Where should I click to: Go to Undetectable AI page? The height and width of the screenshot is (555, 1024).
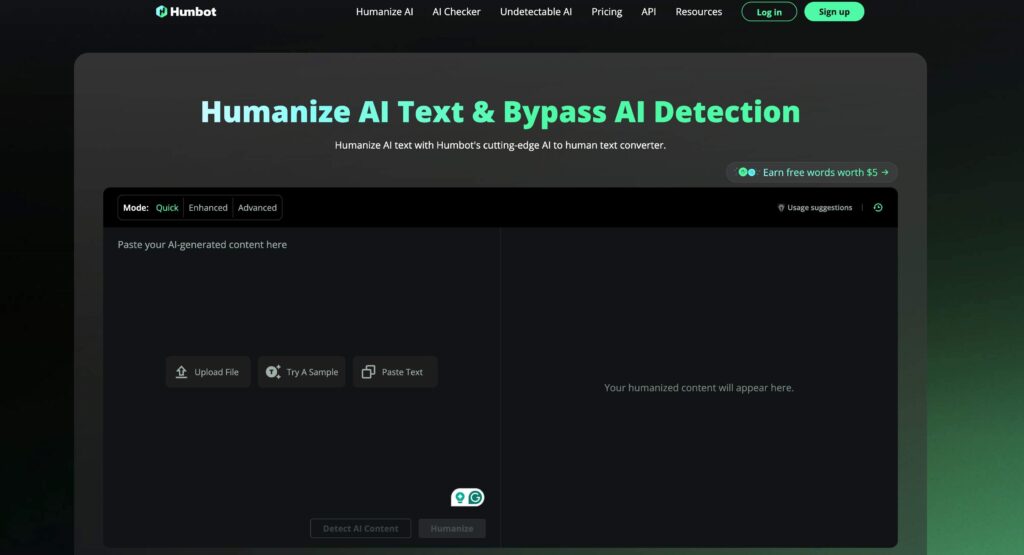pyautogui.click(x=536, y=12)
